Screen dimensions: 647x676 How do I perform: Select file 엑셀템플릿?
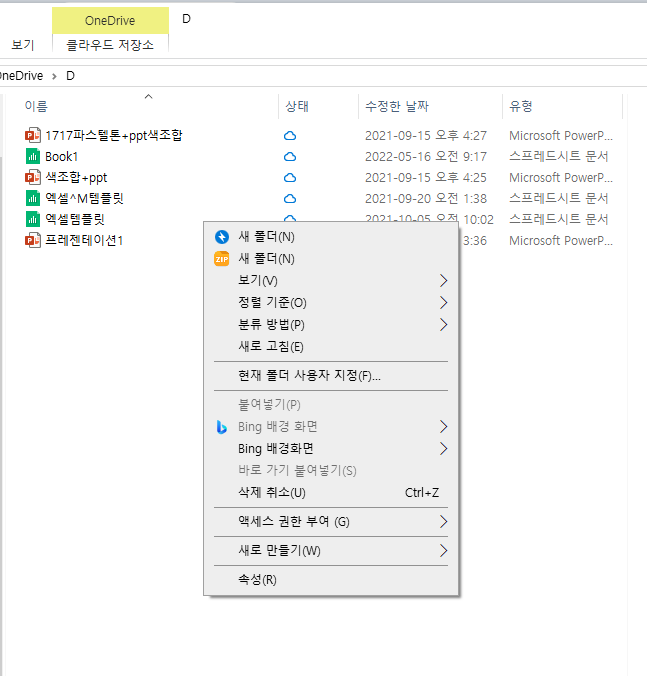coord(75,219)
